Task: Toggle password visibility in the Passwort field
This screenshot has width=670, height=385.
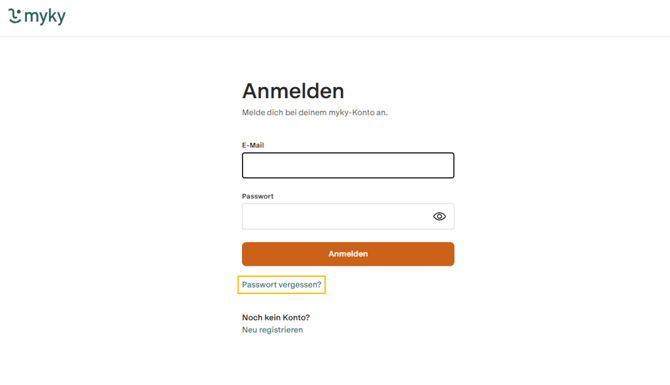Action: (x=439, y=216)
